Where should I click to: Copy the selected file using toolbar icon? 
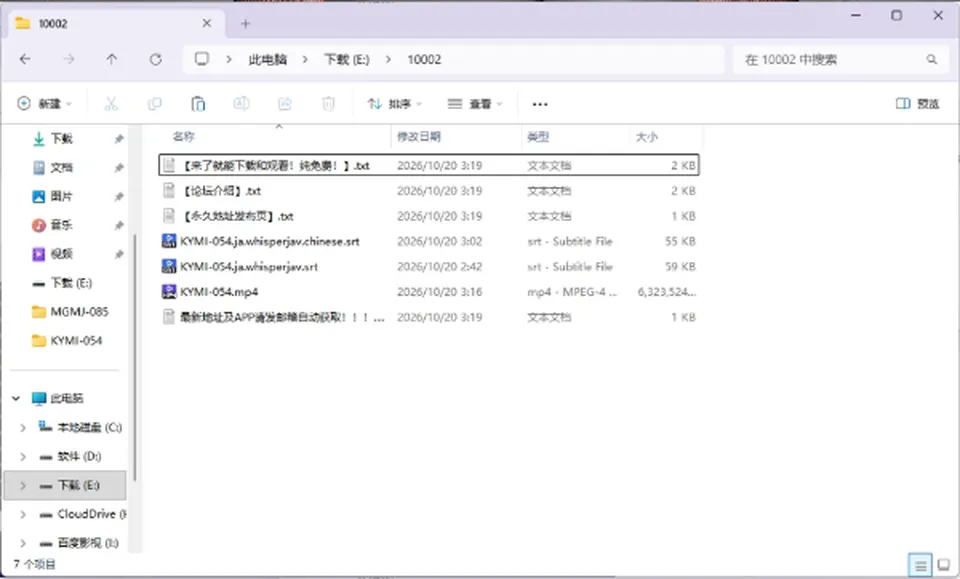154,104
